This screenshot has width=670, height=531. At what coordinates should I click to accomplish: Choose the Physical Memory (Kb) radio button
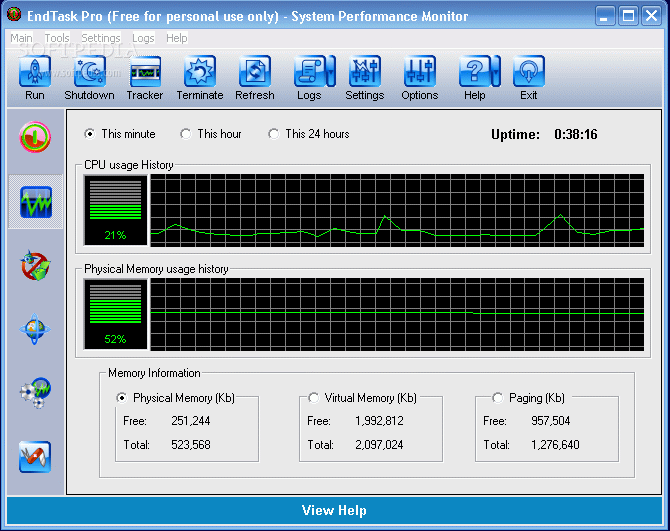click(x=122, y=398)
